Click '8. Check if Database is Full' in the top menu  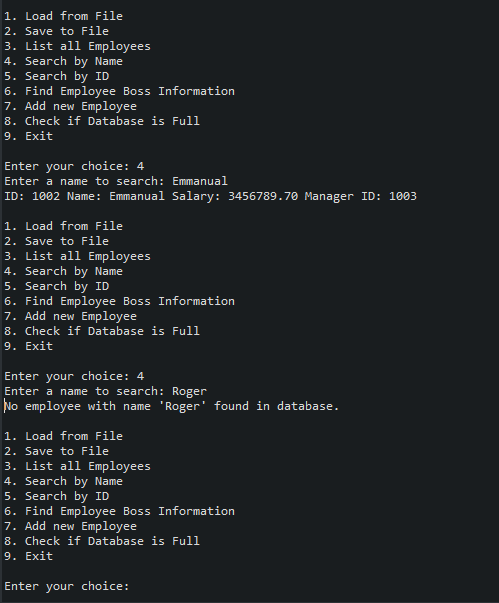102,122
